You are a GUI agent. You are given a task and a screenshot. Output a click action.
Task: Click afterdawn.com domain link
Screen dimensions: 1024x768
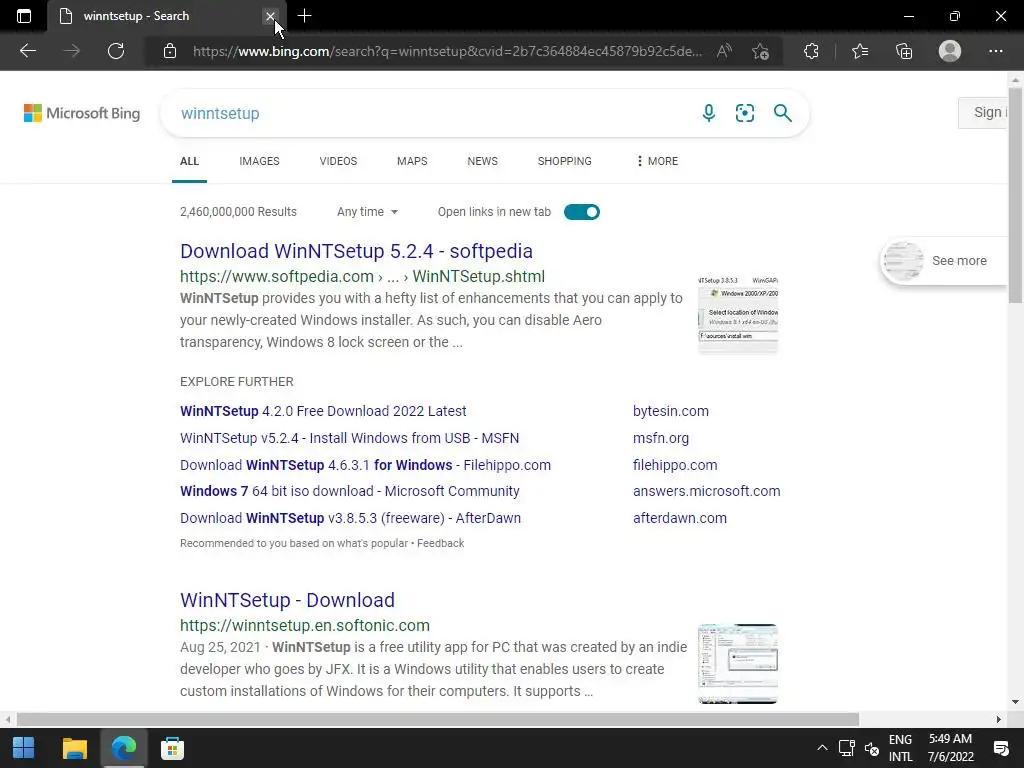[680, 518]
